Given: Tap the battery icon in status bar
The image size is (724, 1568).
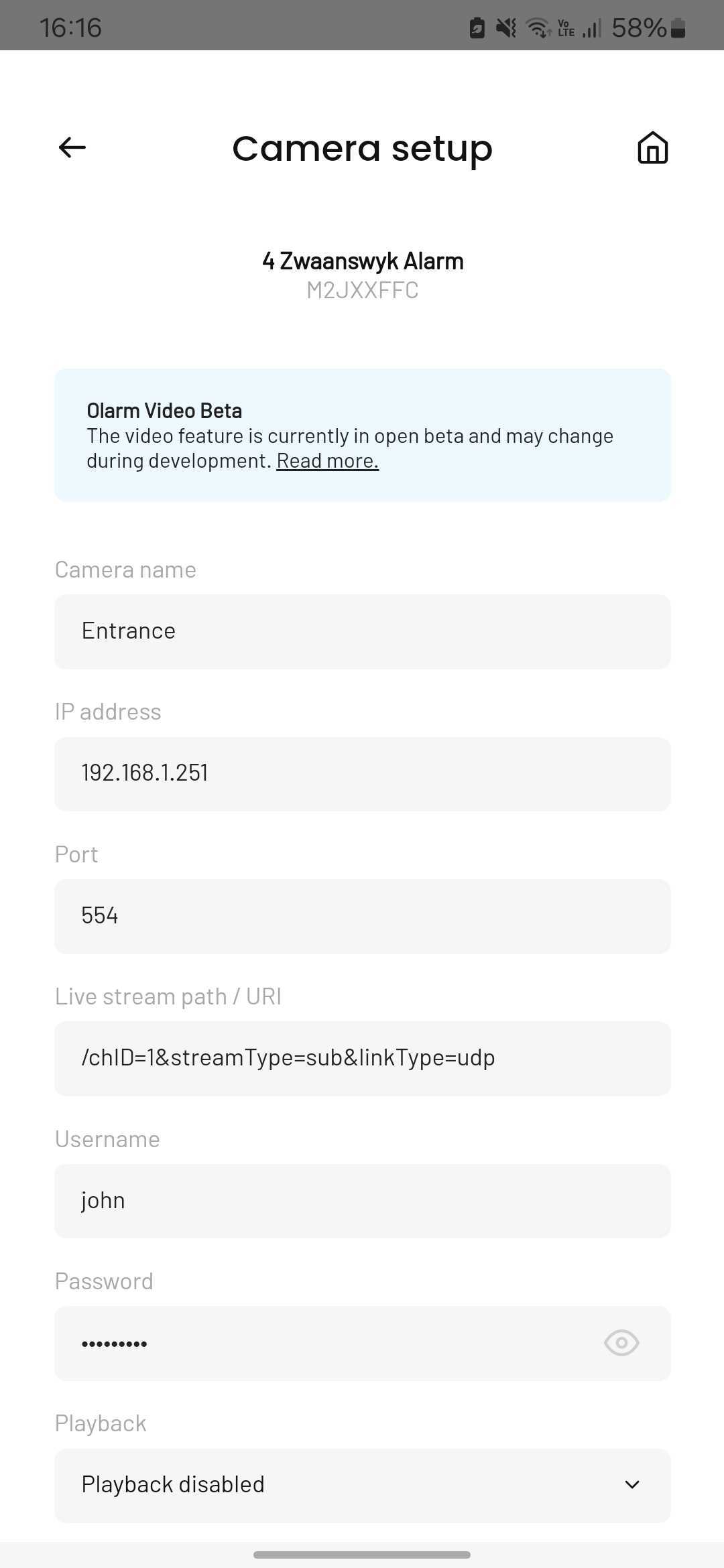Looking at the screenshot, I should click(x=678, y=28).
